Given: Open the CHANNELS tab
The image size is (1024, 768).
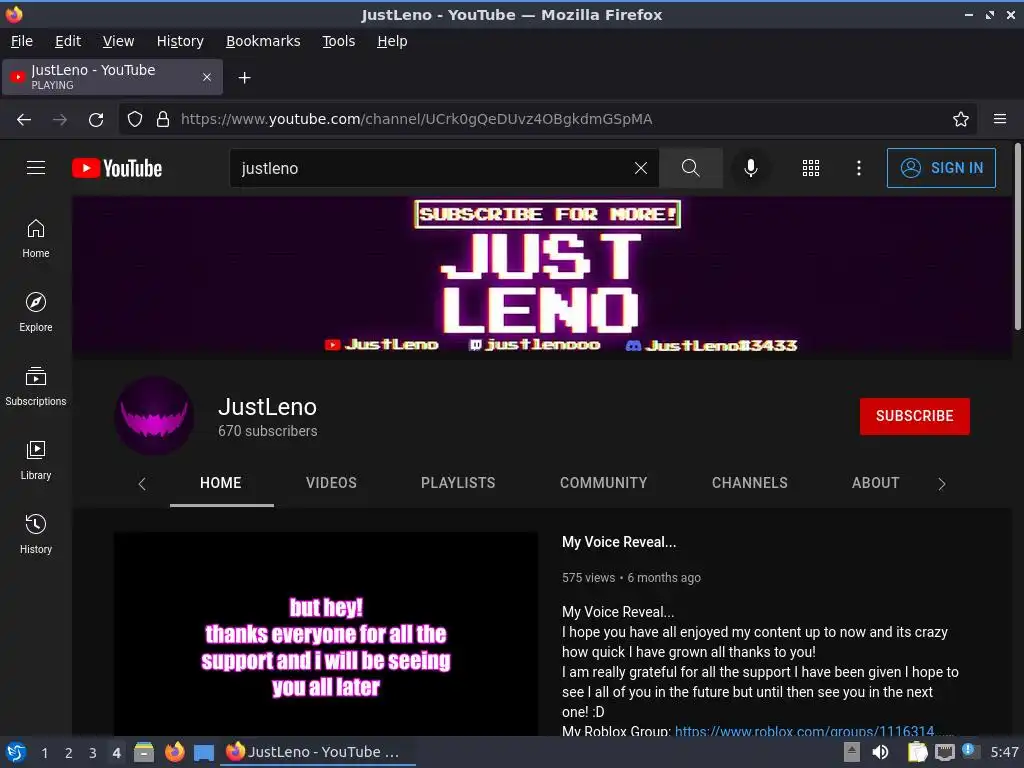Looking at the screenshot, I should (x=750, y=483).
